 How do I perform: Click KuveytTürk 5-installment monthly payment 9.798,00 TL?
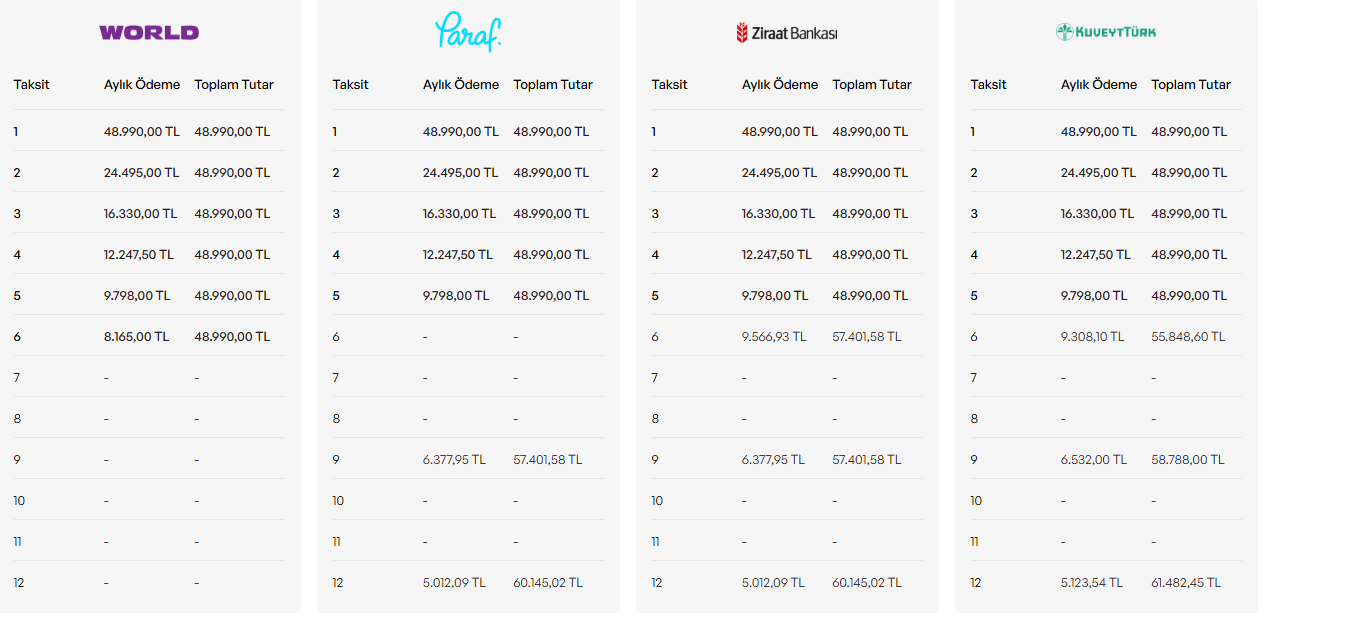pyautogui.click(x=1094, y=296)
